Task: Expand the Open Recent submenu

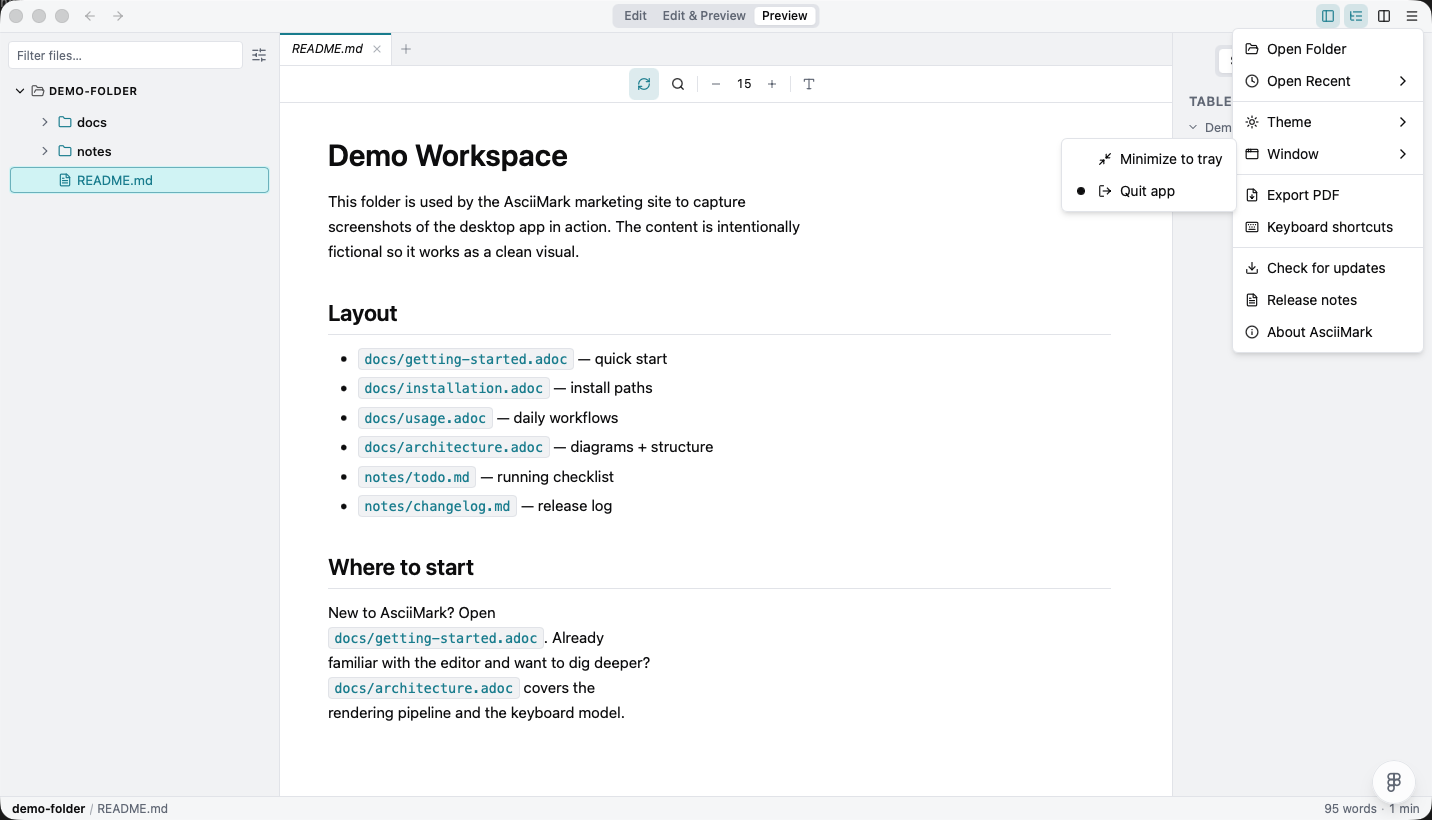Action: 1328,81
